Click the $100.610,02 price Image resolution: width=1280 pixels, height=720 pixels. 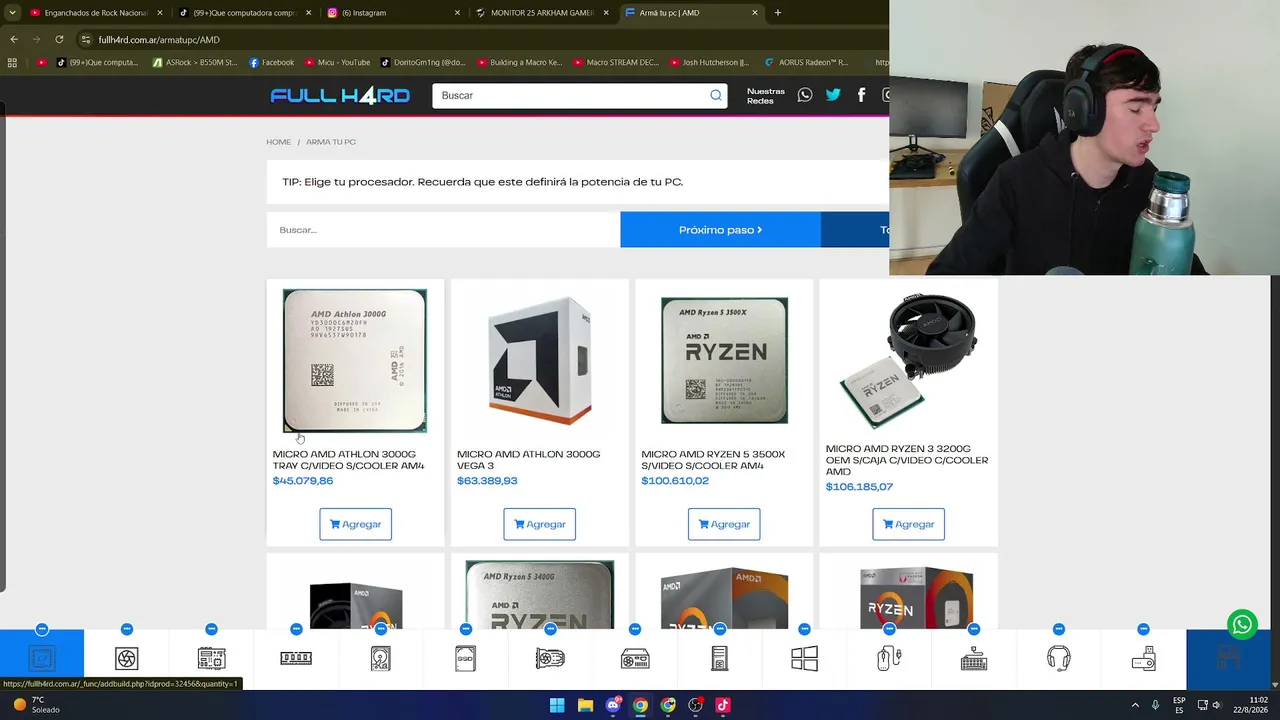(675, 481)
